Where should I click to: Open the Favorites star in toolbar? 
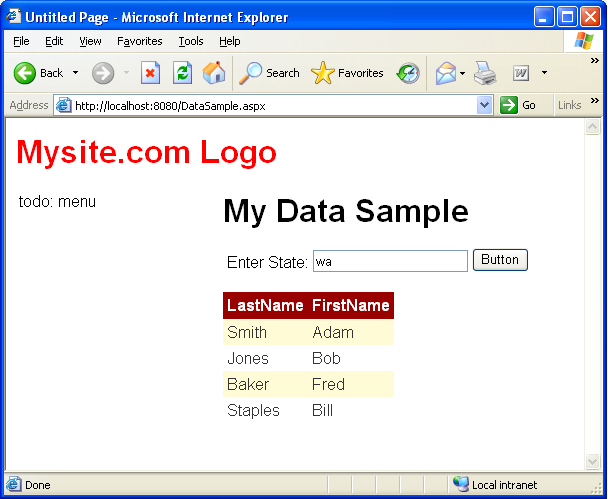click(347, 73)
